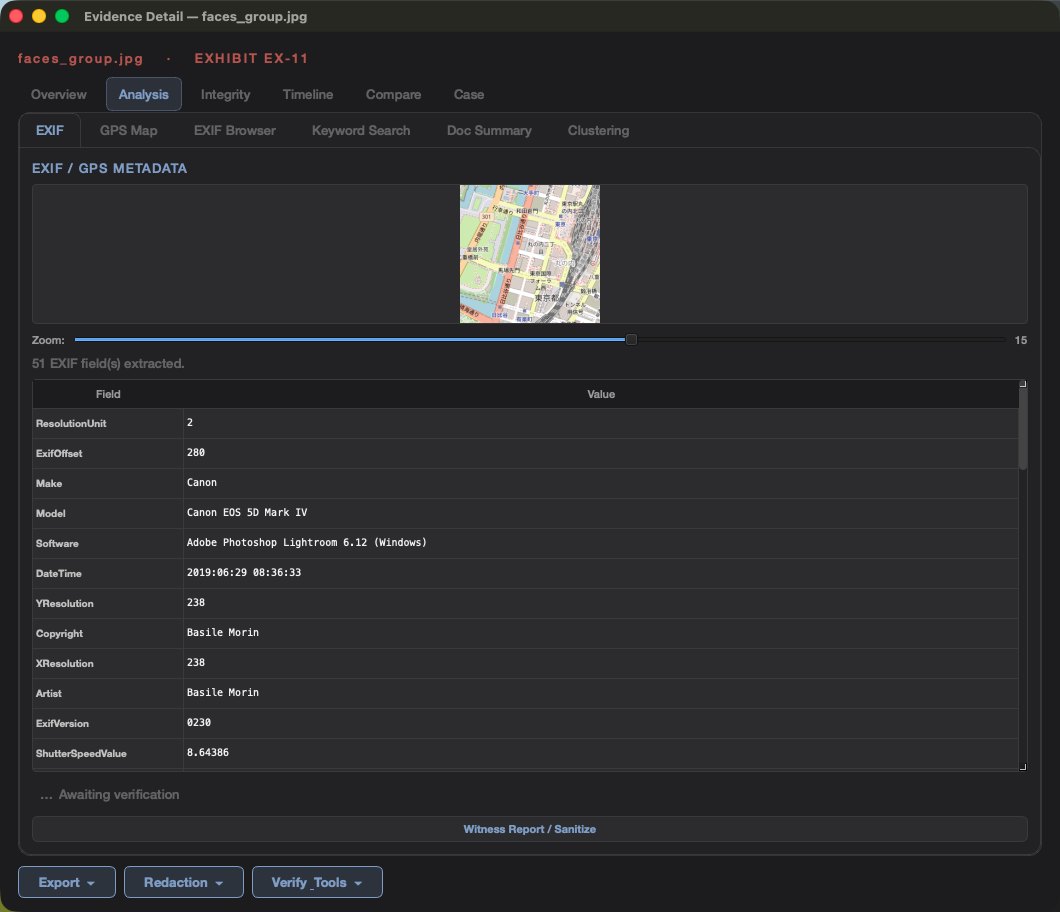1060x912 pixels.
Task: Click the ShutterSpeedValue 8.64386 cell
Action: coord(601,753)
